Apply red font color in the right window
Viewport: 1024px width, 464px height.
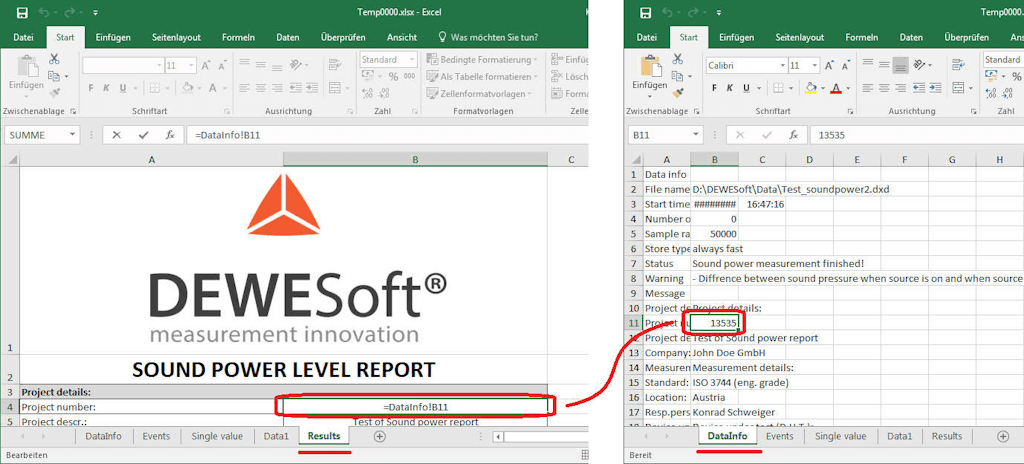(836, 88)
